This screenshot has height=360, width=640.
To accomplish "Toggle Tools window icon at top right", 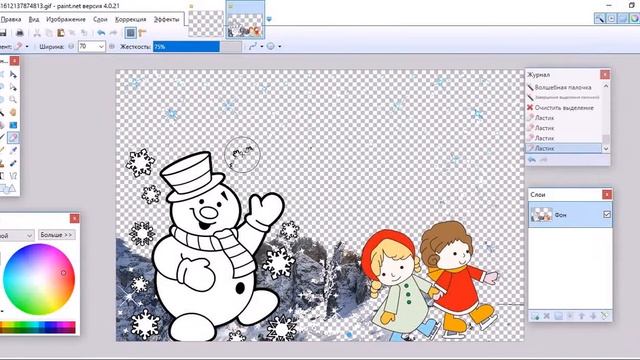I will (599, 18).
